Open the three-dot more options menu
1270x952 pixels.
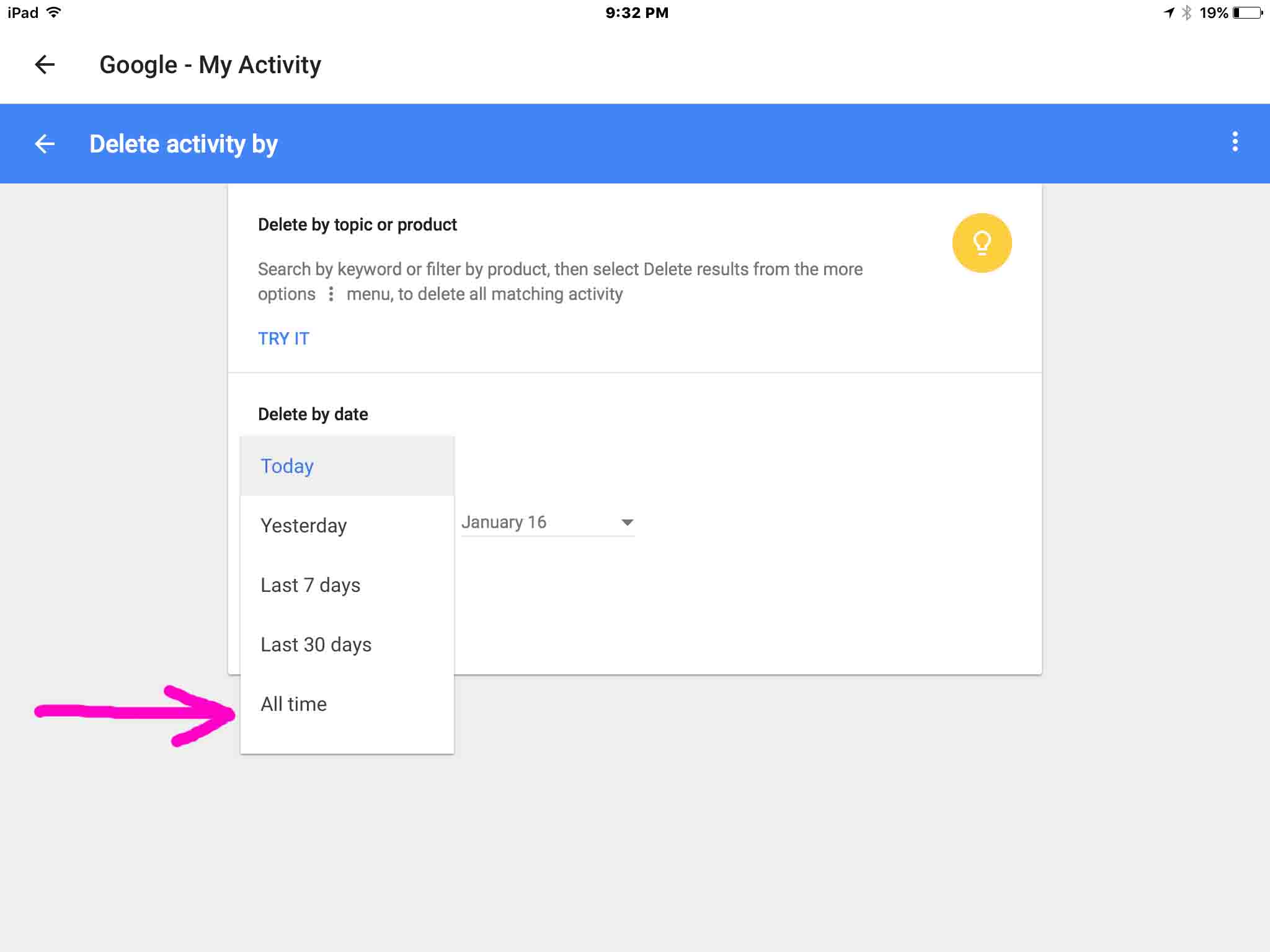pos(1235,142)
